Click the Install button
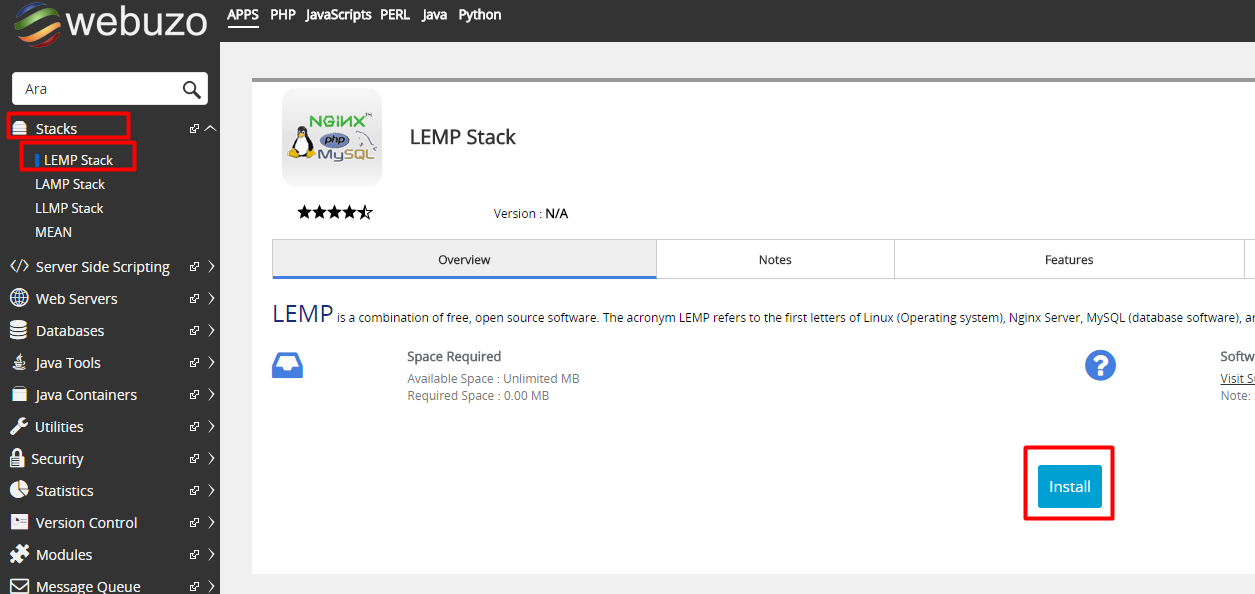 coord(1069,486)
